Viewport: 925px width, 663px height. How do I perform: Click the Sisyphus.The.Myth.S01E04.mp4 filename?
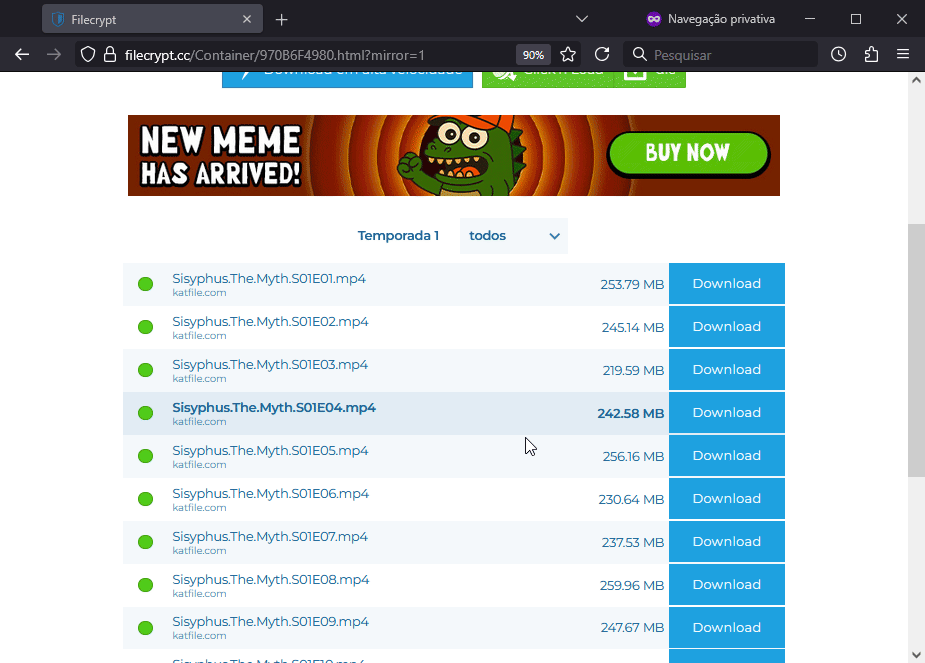[x=274, y=408]
